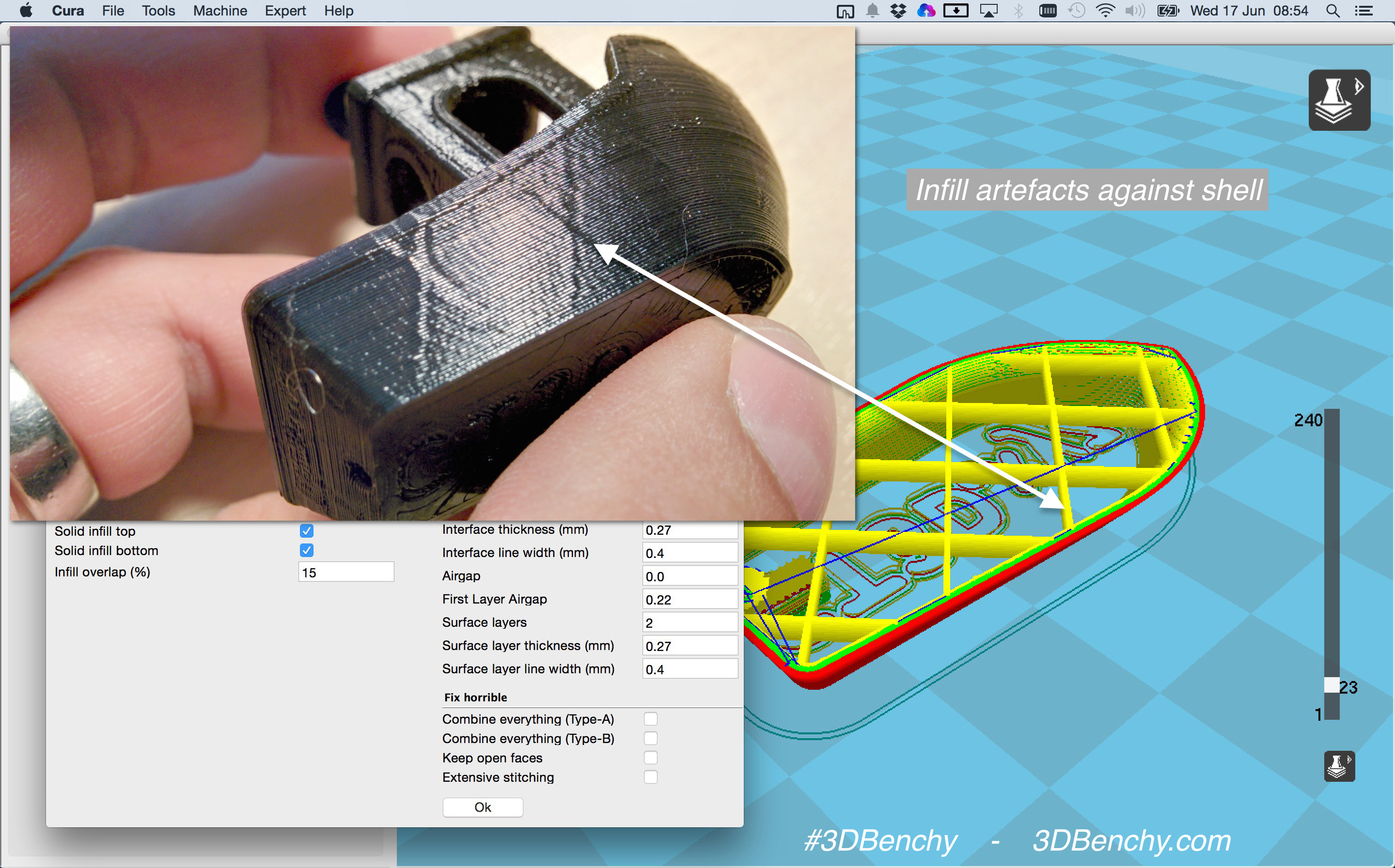Enable Combine everything (Type-A)

[x=650, y=719]
